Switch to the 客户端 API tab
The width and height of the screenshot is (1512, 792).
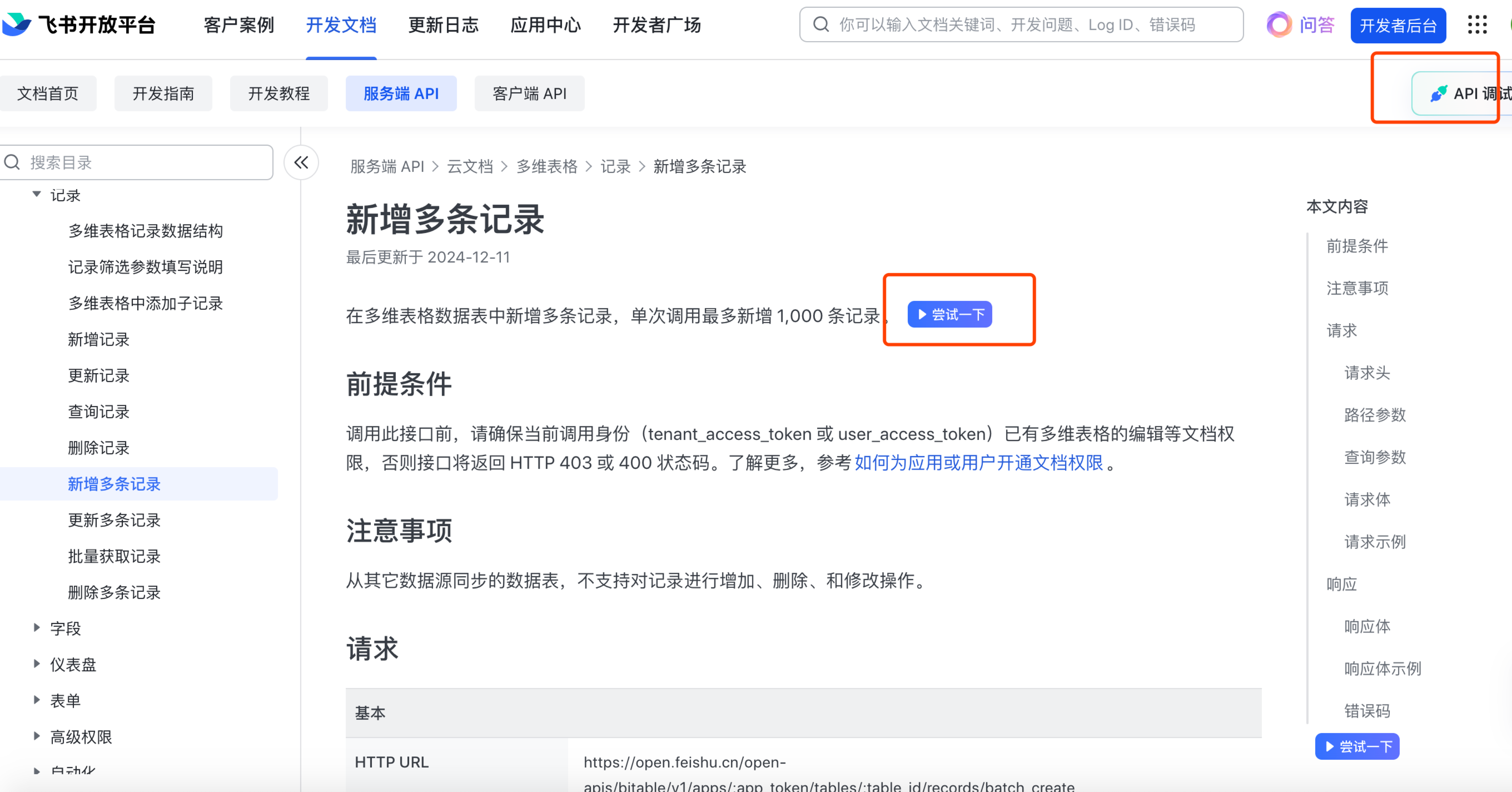tap(529, 93)
